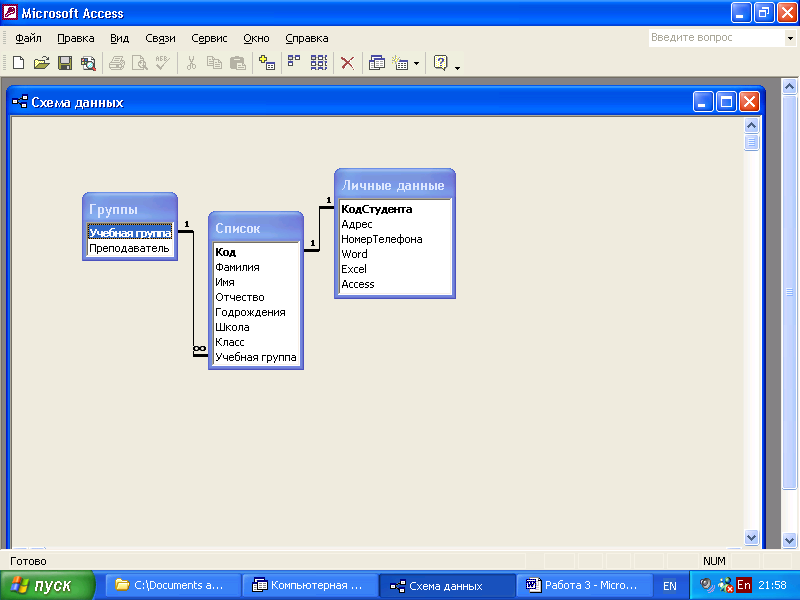Select field 'Word' in Личные данные

pyautogui.click(x=354, y=254)
